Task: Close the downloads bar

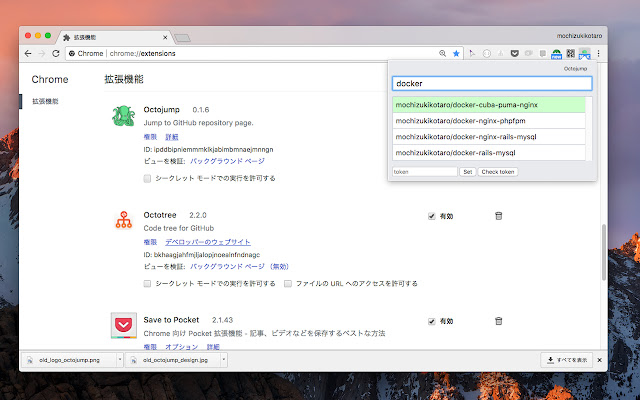Action: click(x=599, y=360)
